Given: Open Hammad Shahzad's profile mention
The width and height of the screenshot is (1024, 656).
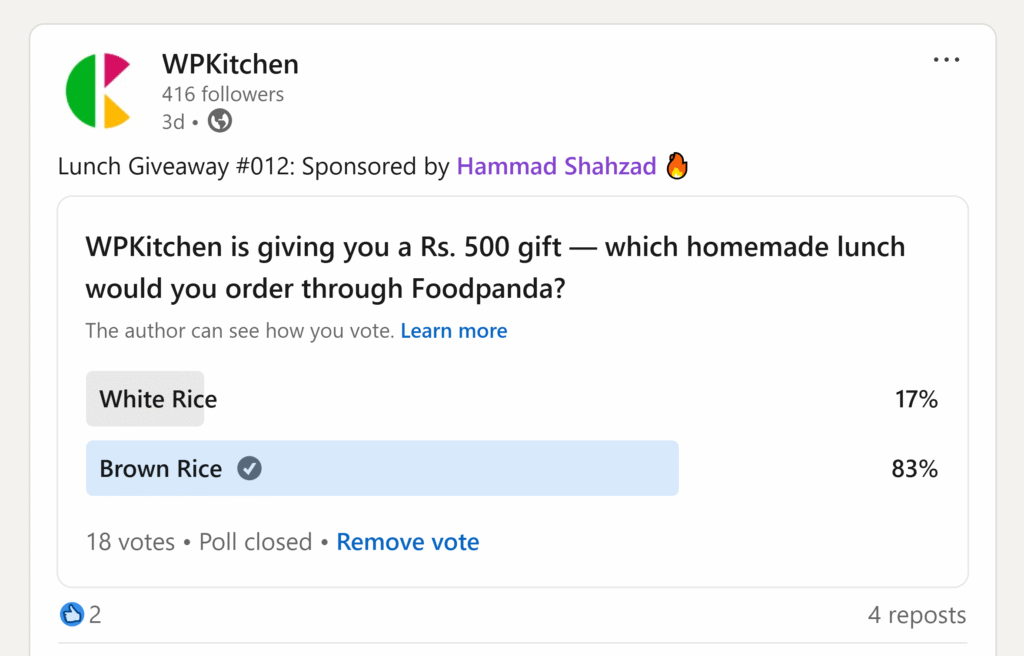Looking at the screenshot, I should click(556, 166).
